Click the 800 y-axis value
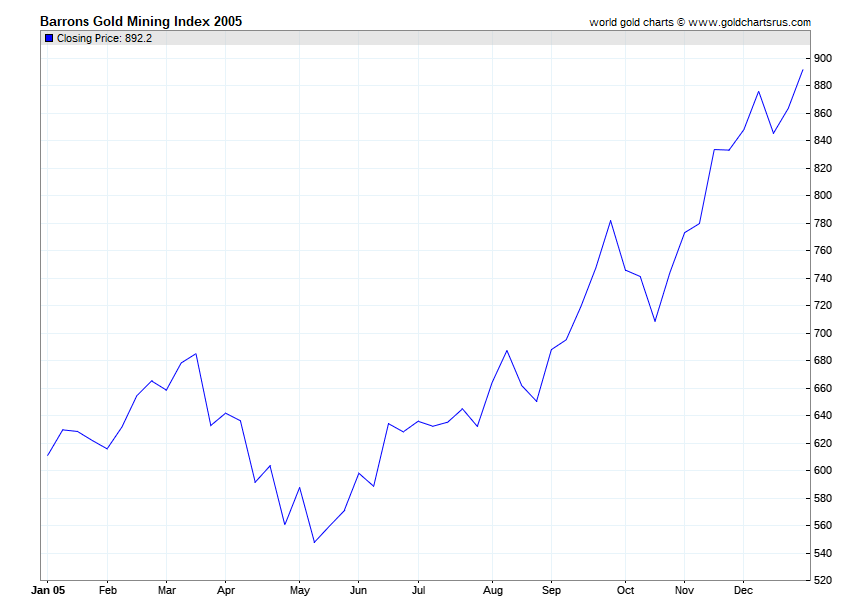This screenshot has height=616, width=850. coord(822,195)
